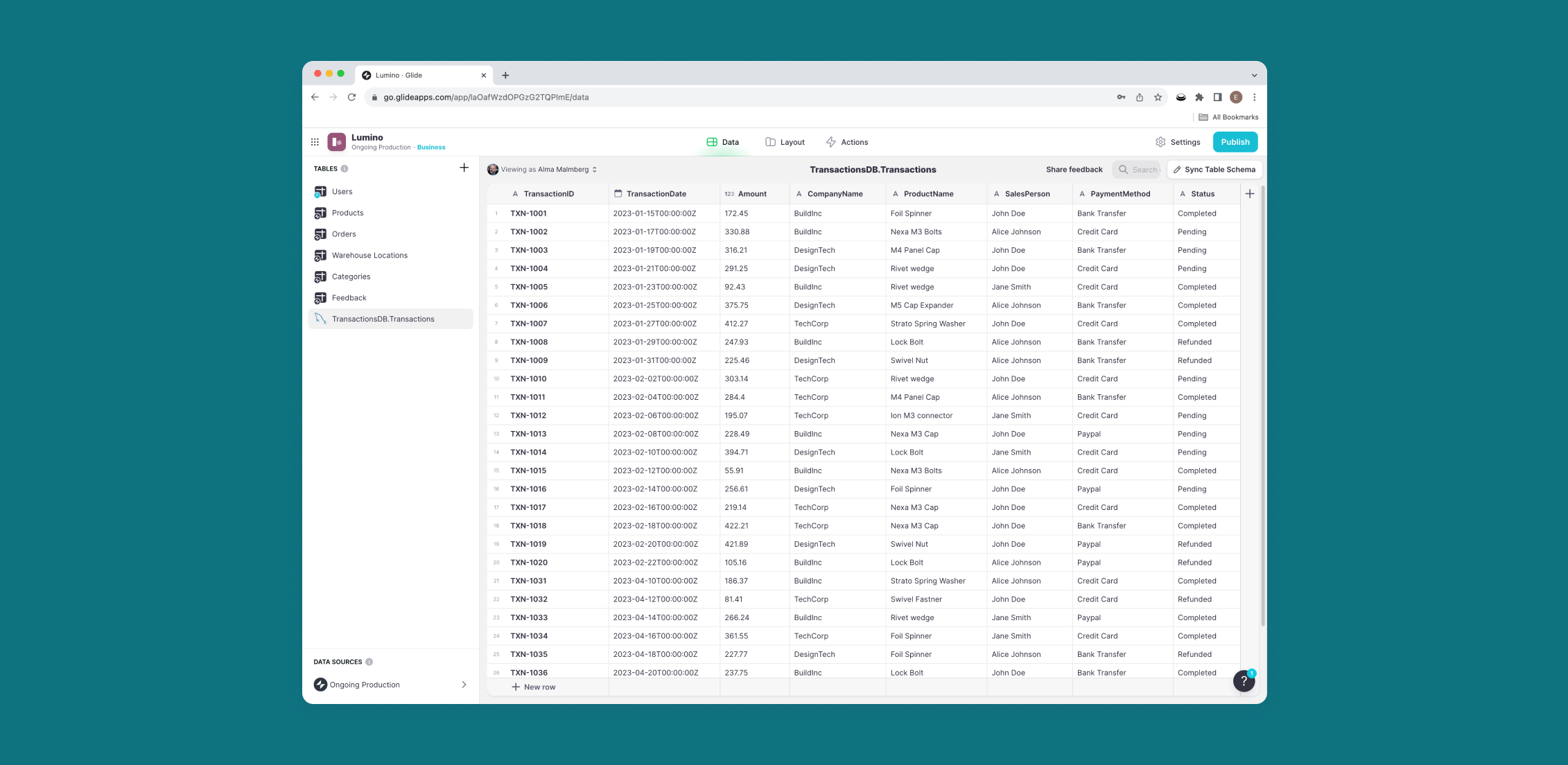Click the Add Table icon
The height and width of the screenshot is (765, 1568).
(463, 167)
